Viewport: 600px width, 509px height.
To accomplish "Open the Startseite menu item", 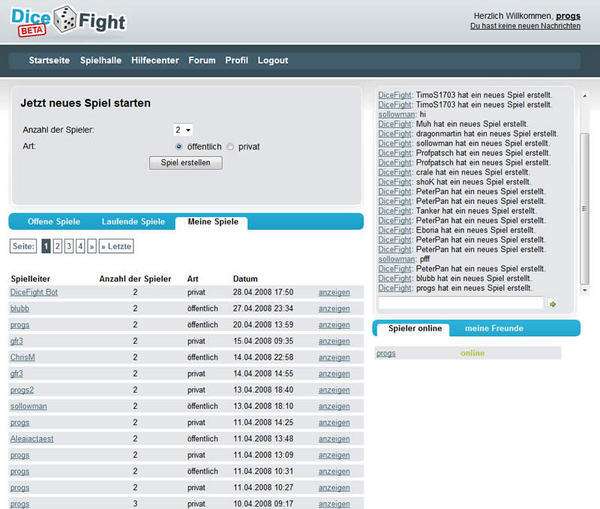I will pyautogui.click(x=49, y=60).
